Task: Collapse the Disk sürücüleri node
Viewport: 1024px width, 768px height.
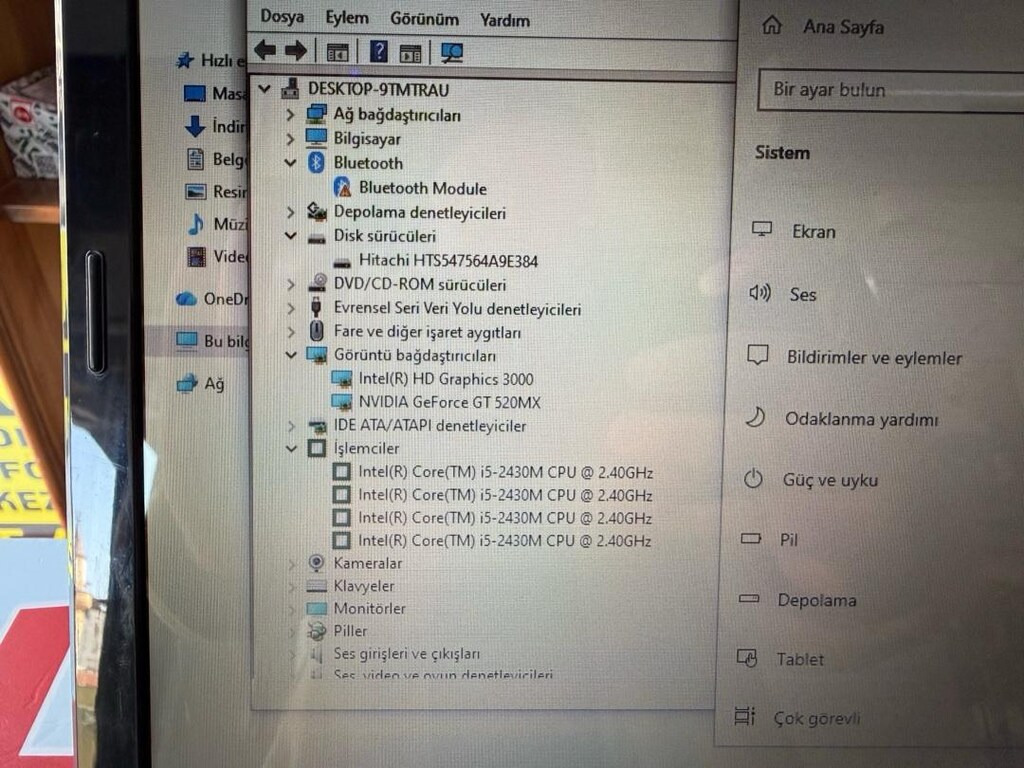Action: [291, 236]
